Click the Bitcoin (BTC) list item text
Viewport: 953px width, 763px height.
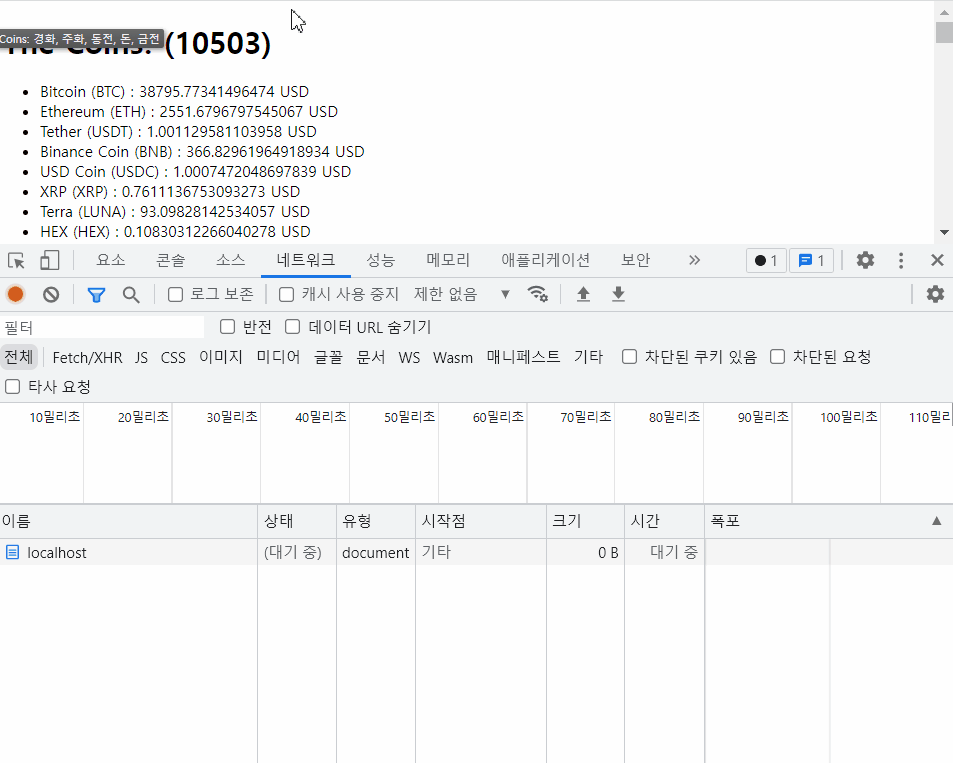click(x=174, y=92)
